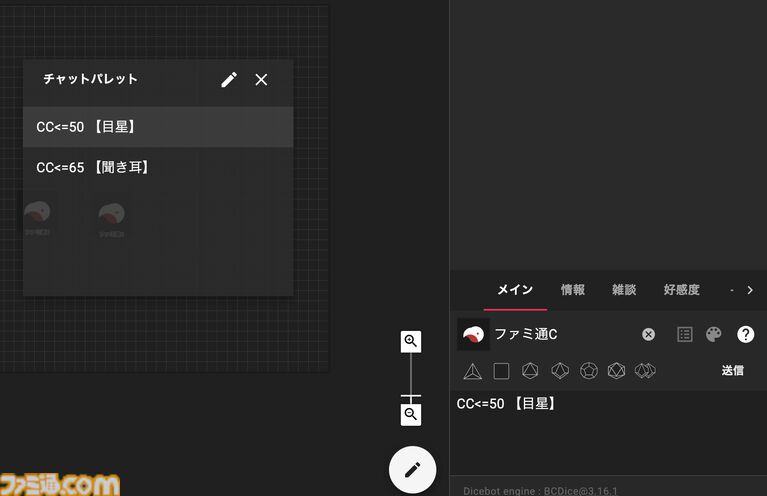The width and height of the screenshot is (767, 496).
Task: Select palette entry CC<=50 【目星】
Action: click(158, 127)
